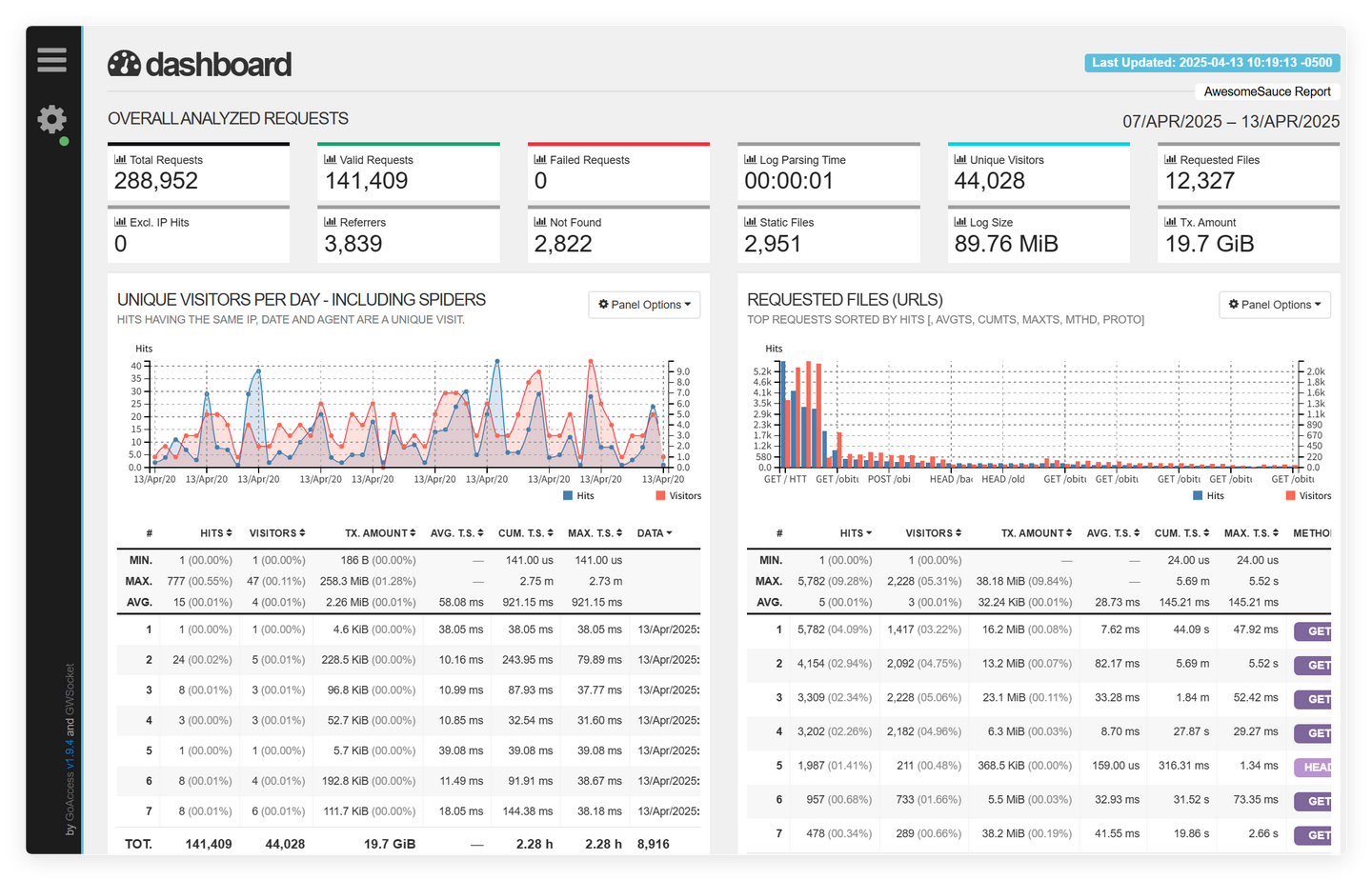Sort visitors table by TX. AMOUNT
Viewport: 1372px width, 880px height.
(380, 533)
